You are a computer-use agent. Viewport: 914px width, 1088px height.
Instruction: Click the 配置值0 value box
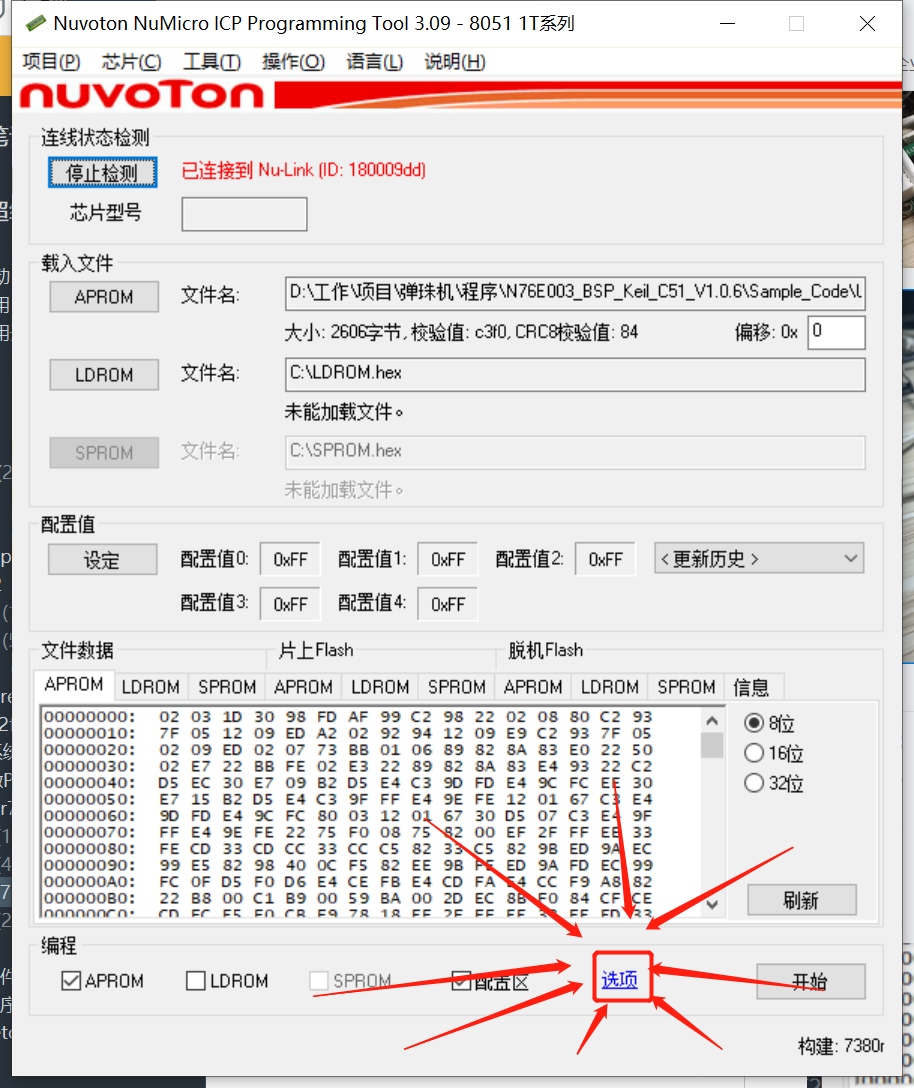click(x=290, y=559)
